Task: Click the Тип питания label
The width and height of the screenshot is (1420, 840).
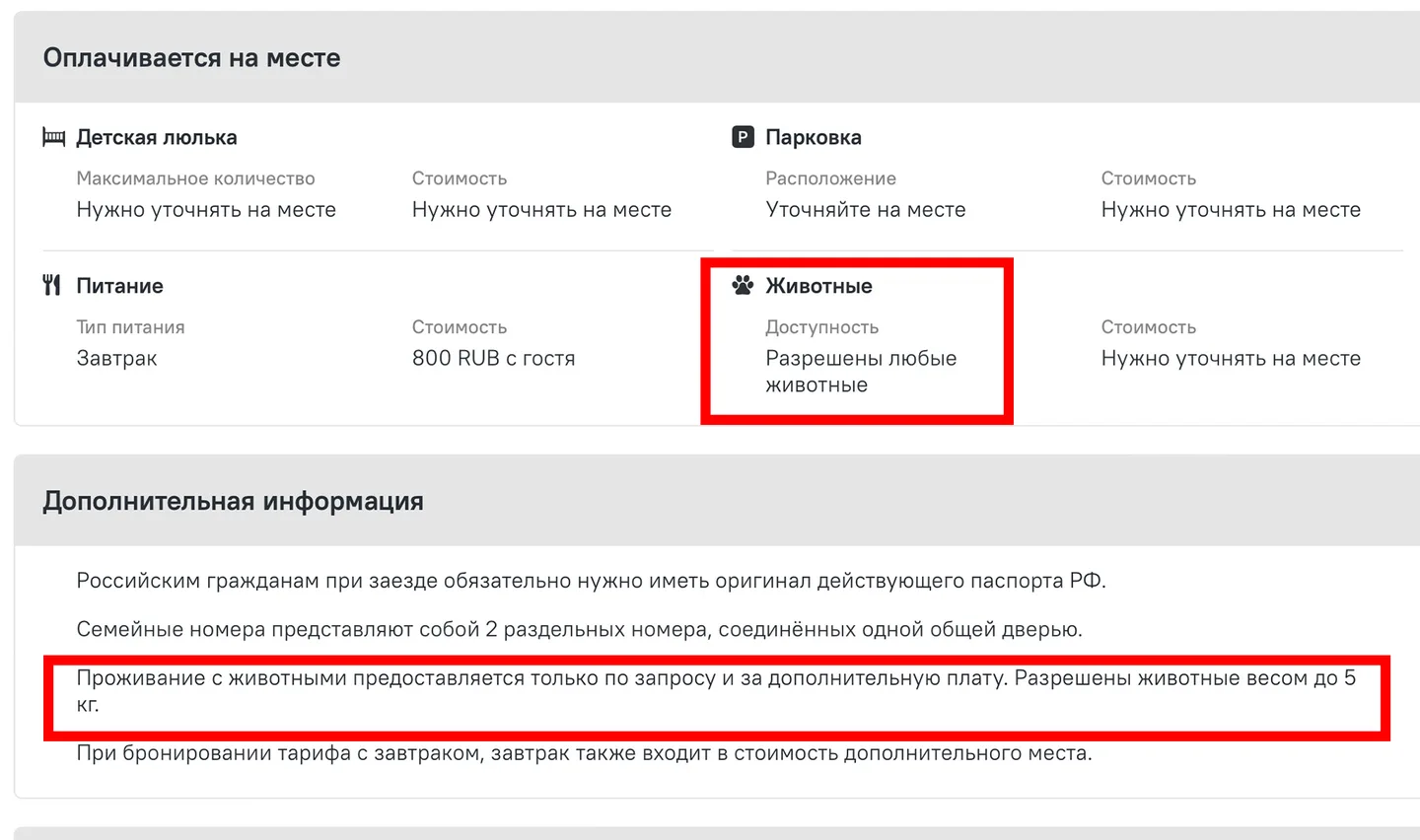Action: coord(130,327)
